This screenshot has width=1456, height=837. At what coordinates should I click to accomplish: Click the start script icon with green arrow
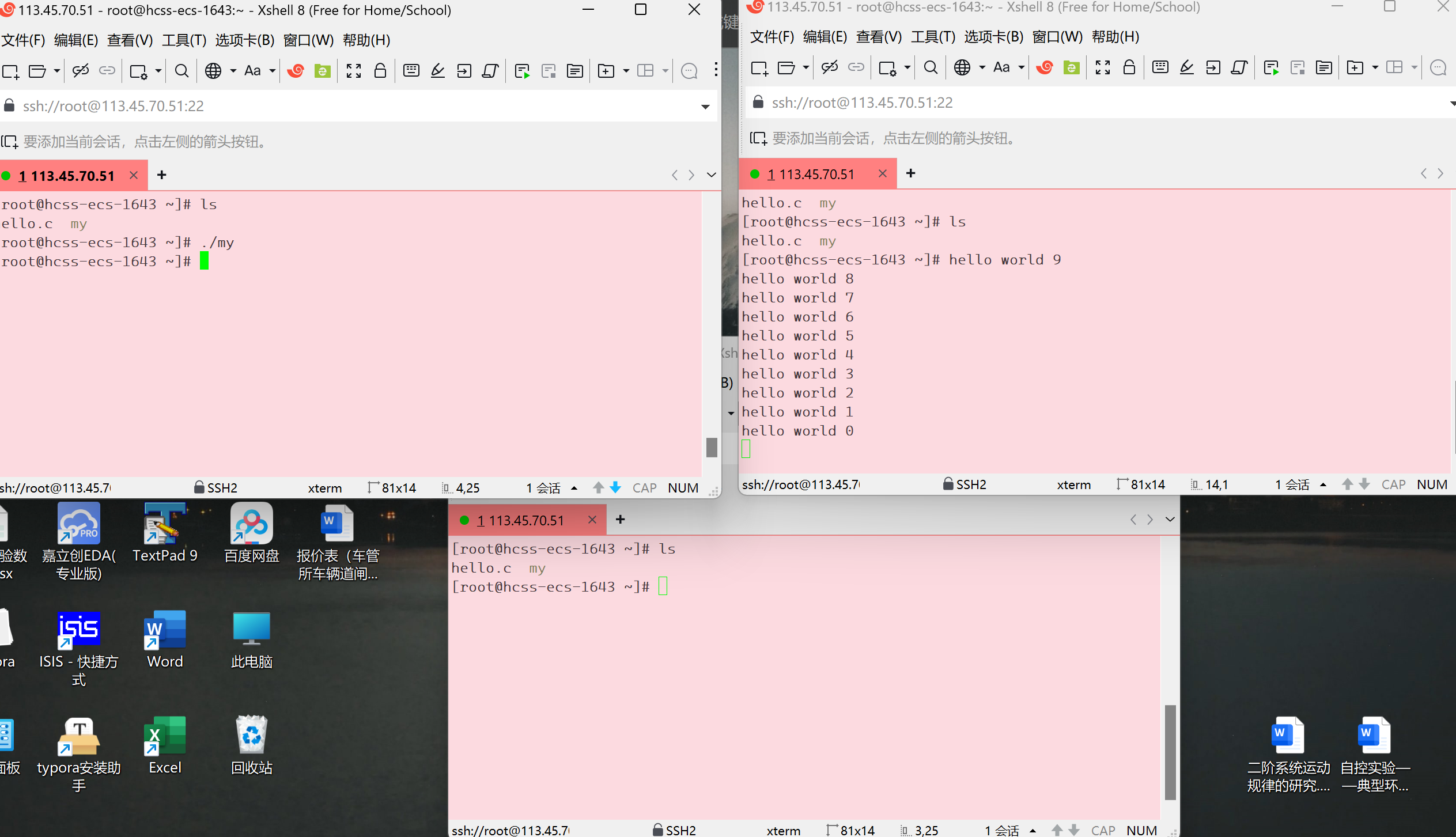pyautogui.click(x=522, y=71)
